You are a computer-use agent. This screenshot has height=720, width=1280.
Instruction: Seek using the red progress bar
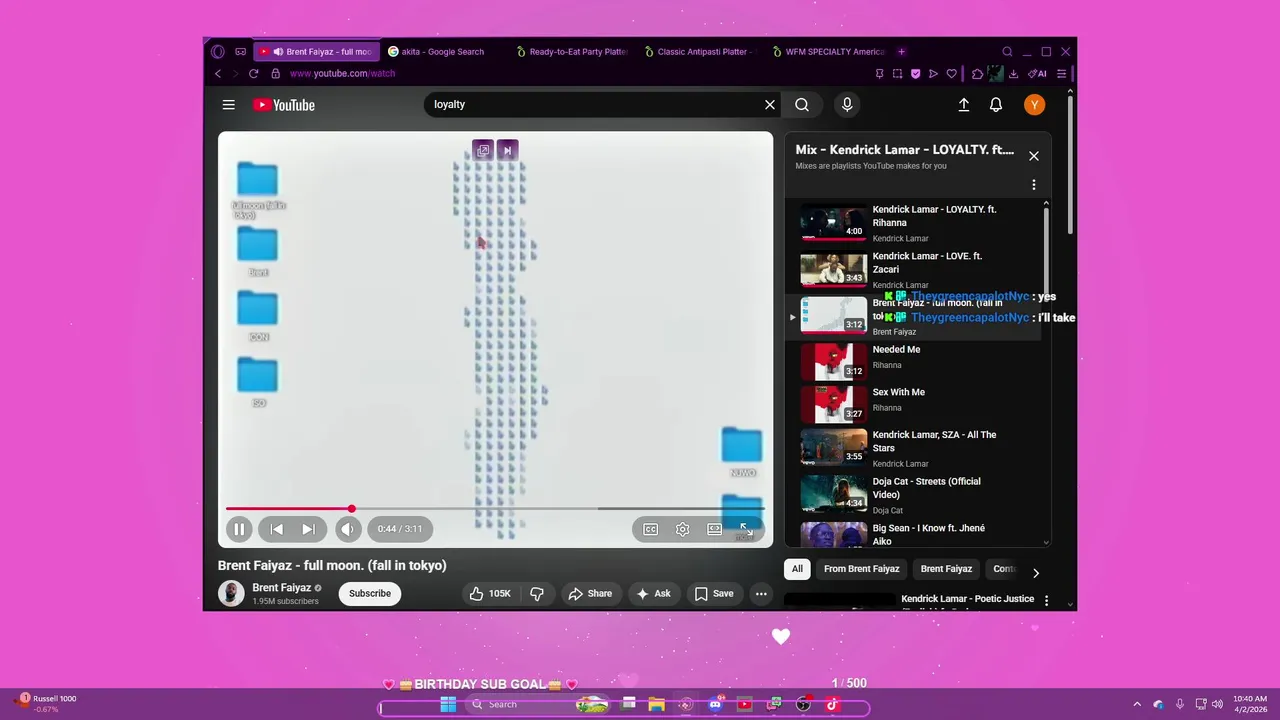pyautogui.click(x=495, y=509)
